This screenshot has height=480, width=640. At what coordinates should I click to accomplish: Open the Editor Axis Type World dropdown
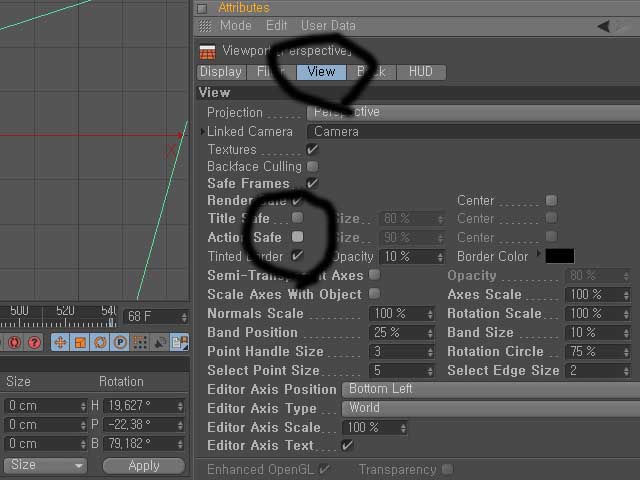(491, 408)
